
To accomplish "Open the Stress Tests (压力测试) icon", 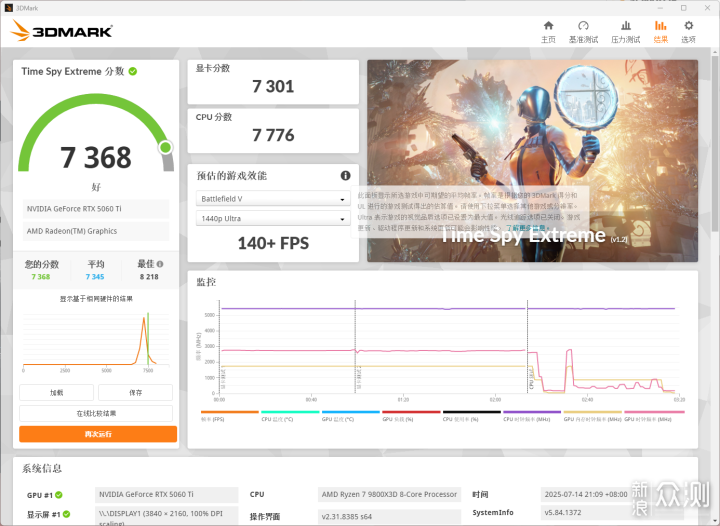I will (625, 26).
